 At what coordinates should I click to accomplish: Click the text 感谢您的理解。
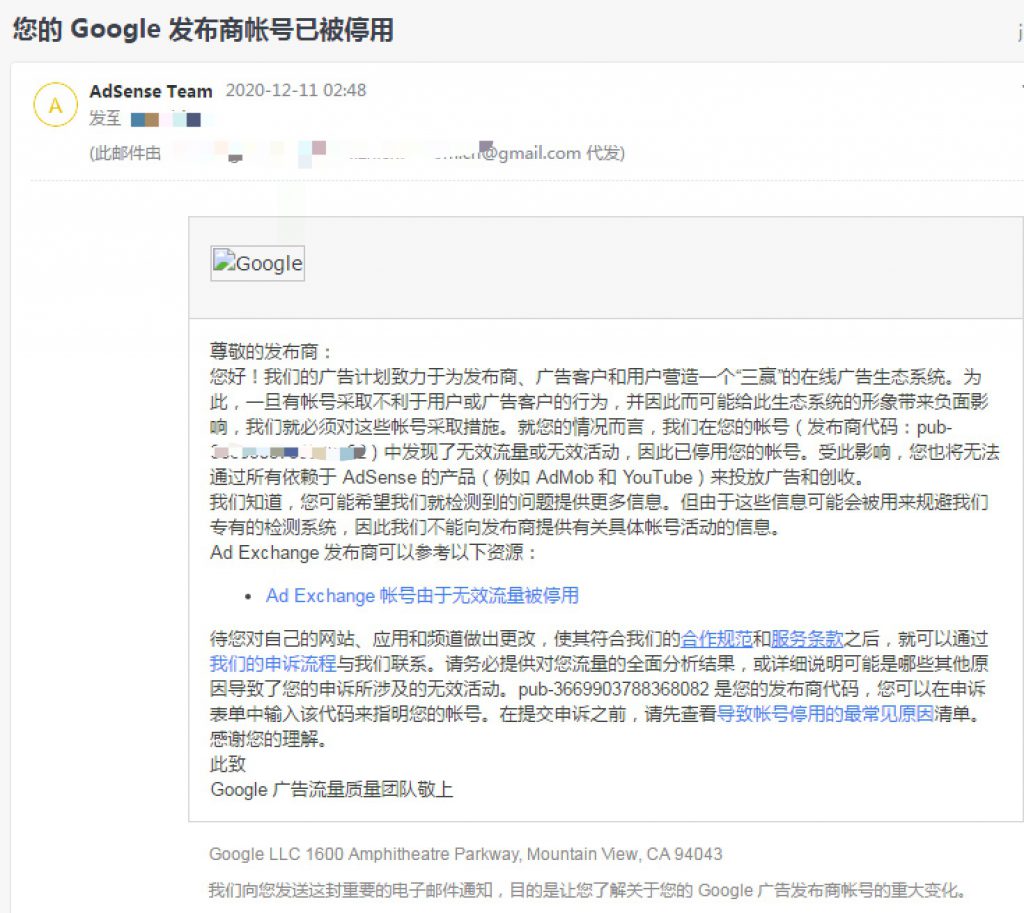[x=268, y=739]
